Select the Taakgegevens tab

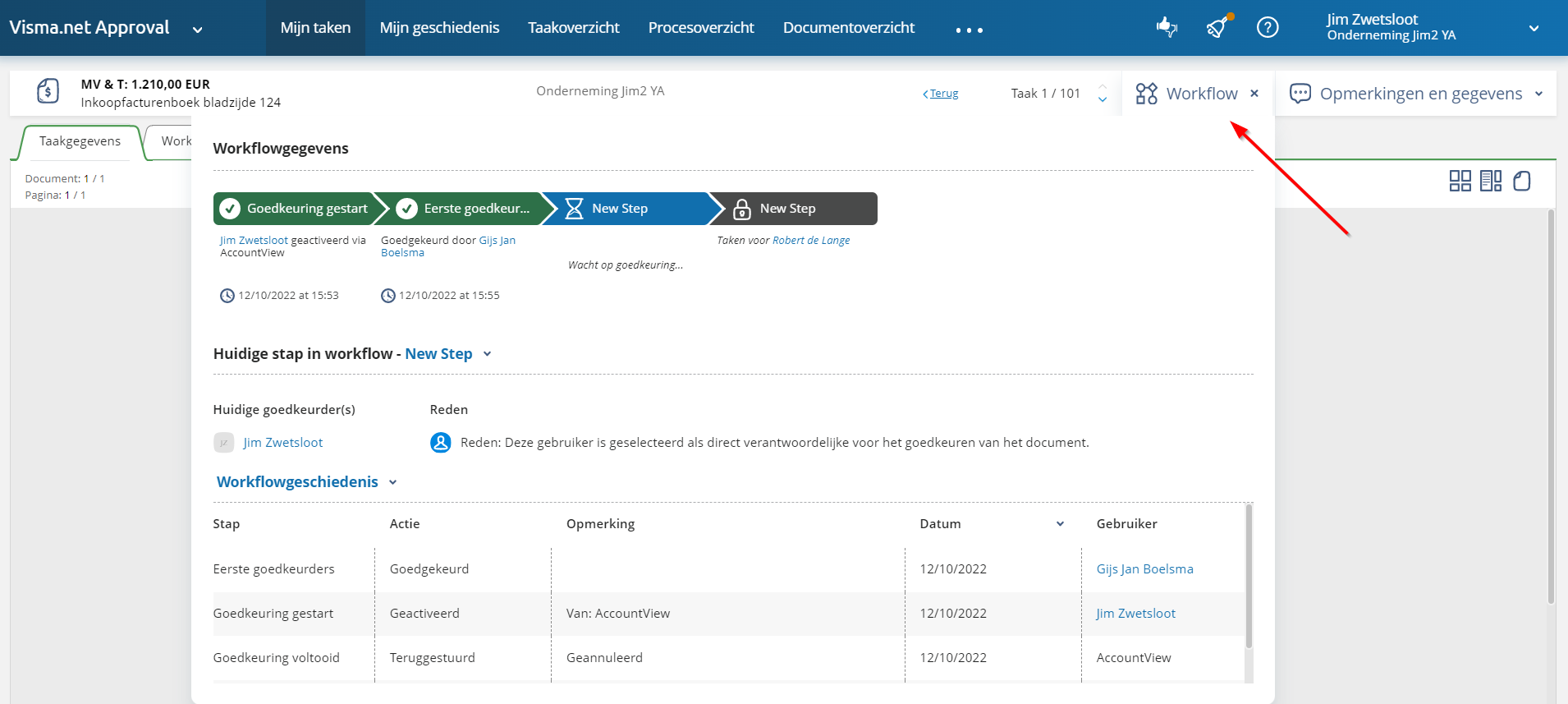80,141
